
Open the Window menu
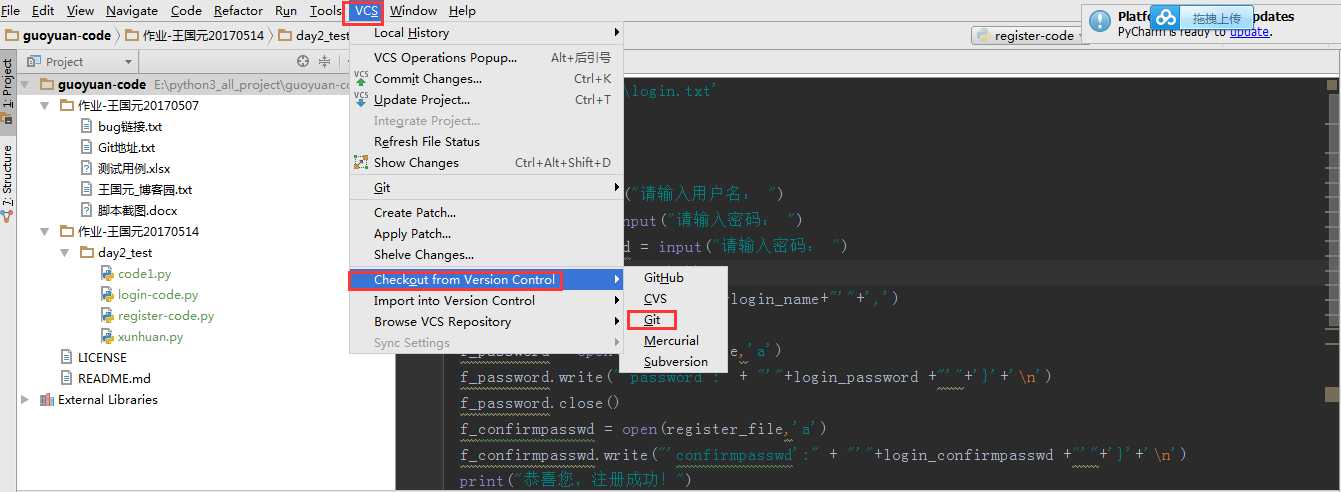coord(413,10)
